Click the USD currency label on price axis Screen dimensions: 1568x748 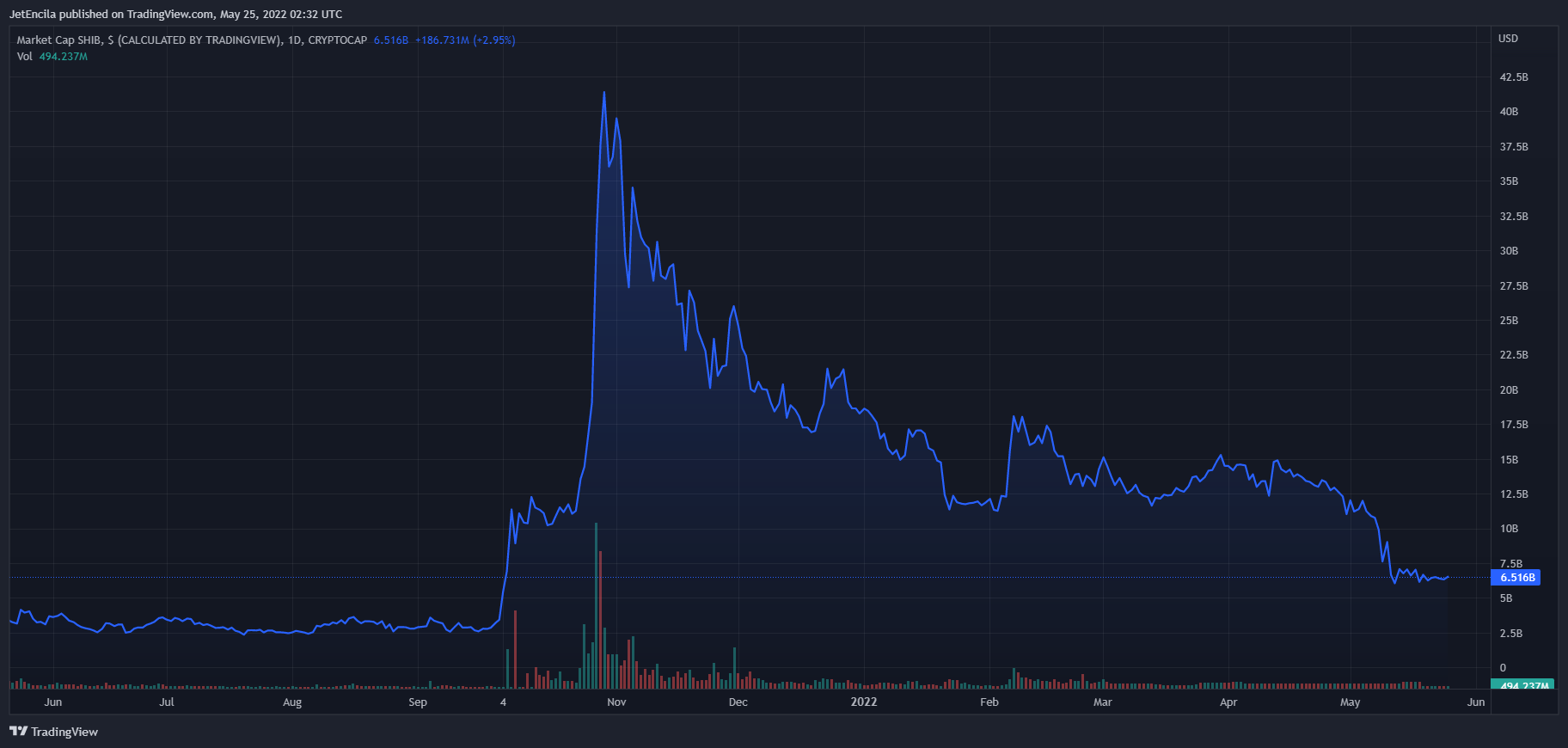point(1508,39)
